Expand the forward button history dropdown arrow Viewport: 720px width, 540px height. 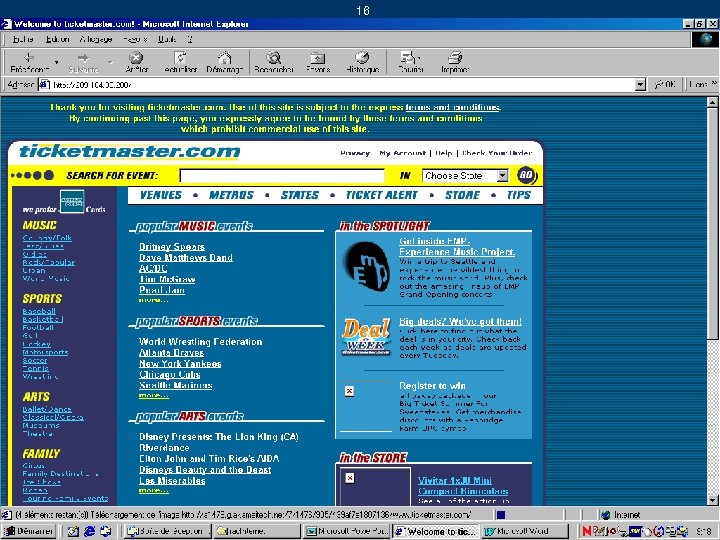coord(110,62)
